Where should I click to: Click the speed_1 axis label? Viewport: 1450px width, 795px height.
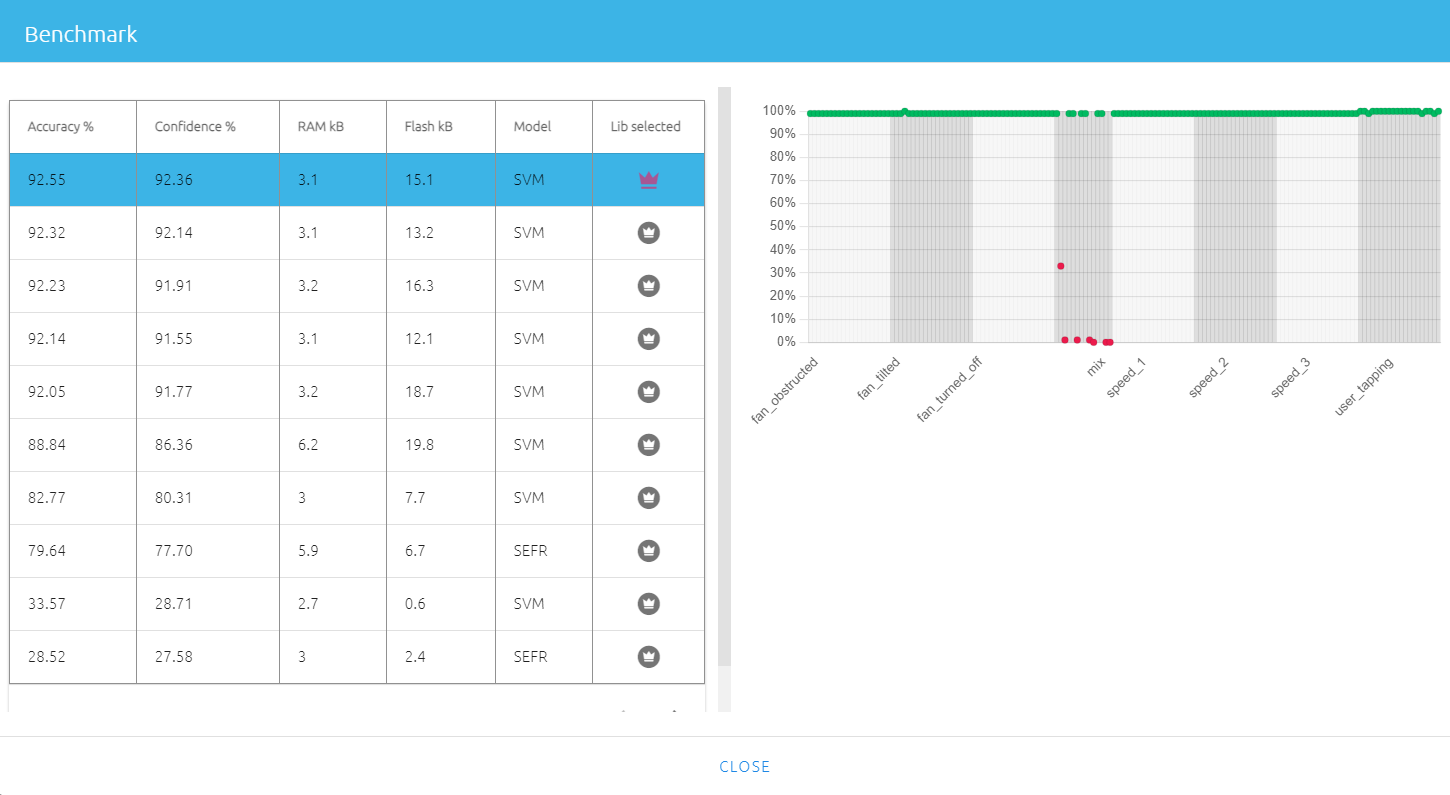tap(1126, 378)
